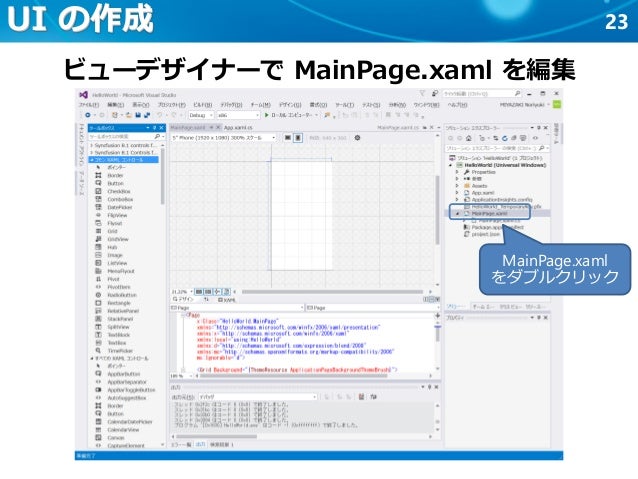
Task: Choose the DatePicker toolbox control
Action: click(x=120, y=207)
